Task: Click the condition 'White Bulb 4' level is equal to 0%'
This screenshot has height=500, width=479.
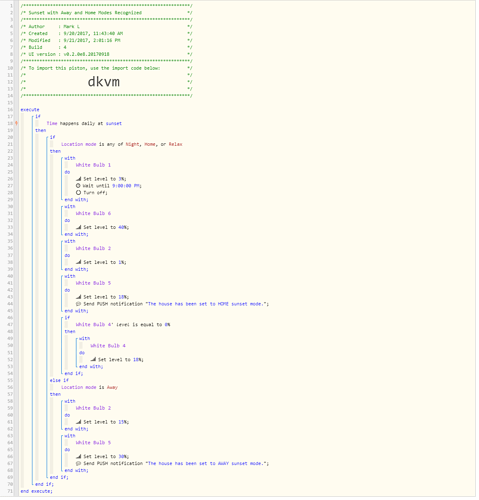Action: (123, 325)
